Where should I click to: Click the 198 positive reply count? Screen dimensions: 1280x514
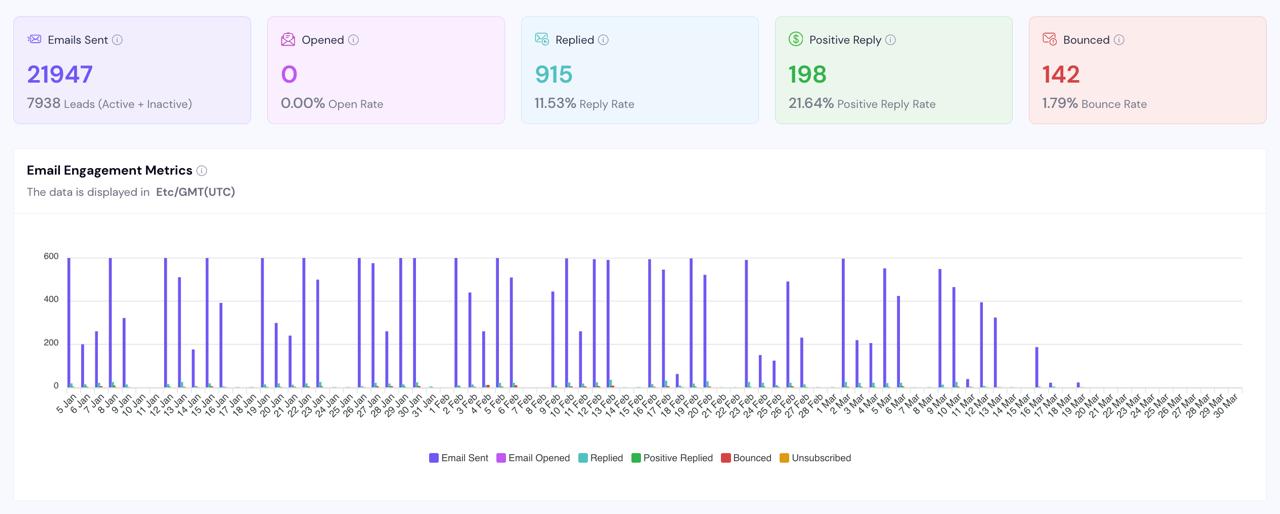pyautogui.click(x=807, y=75)
